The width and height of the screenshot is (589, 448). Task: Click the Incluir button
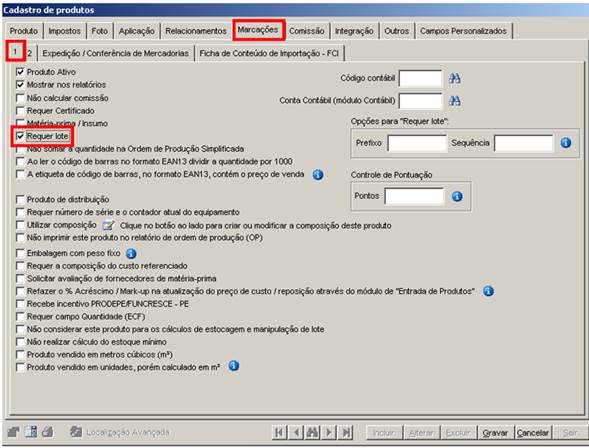point(384,433)
